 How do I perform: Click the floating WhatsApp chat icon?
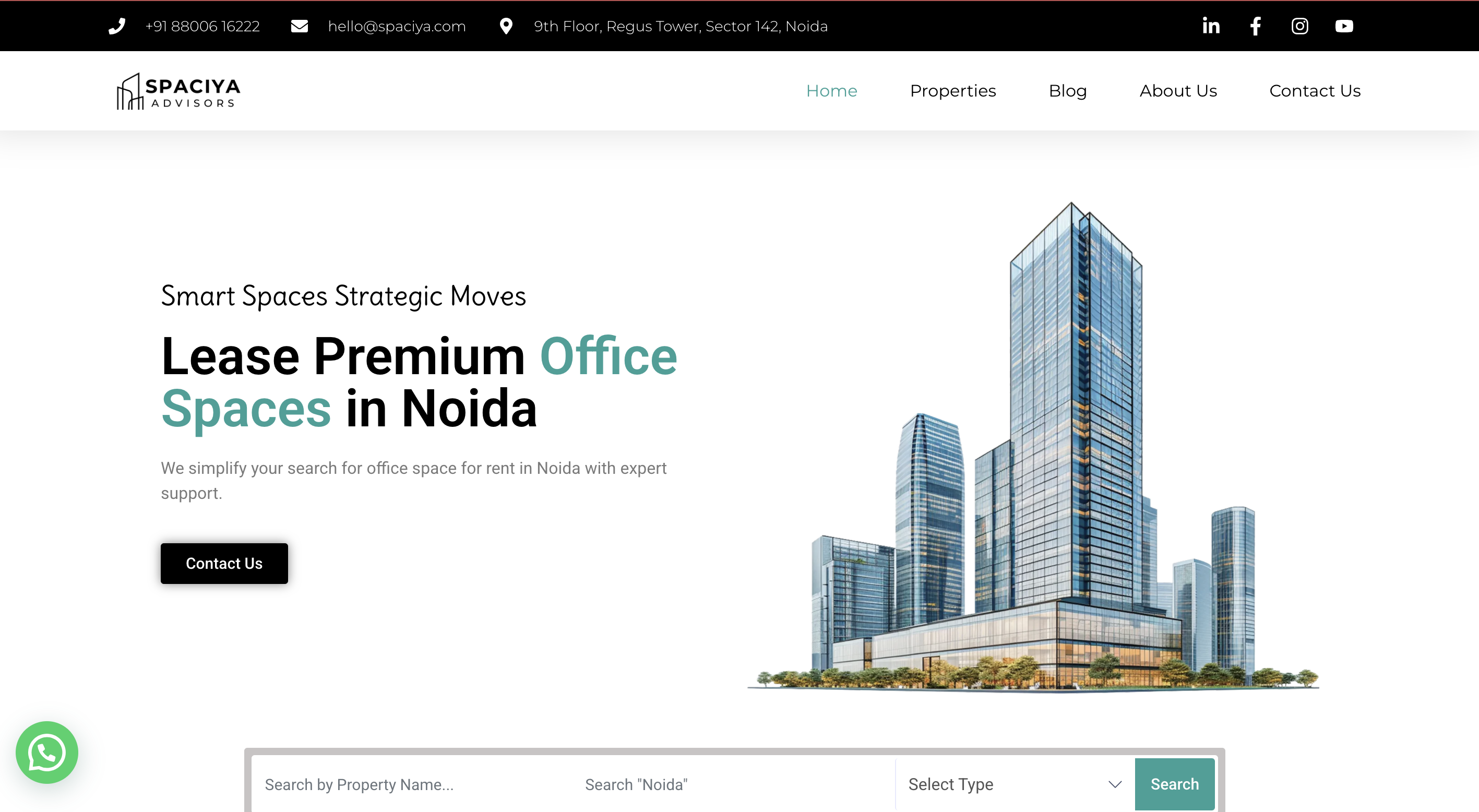tap(47, 753)
